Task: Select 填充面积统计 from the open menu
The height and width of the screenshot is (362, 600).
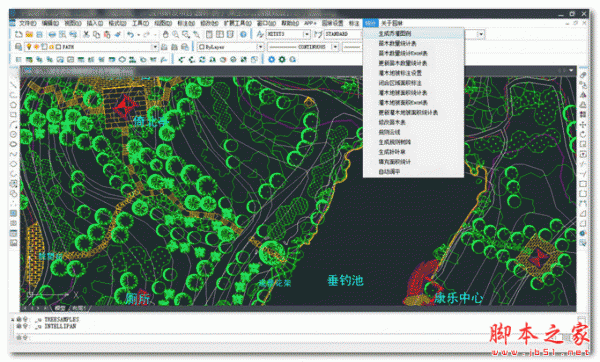Action: click(x=395, y=162)
